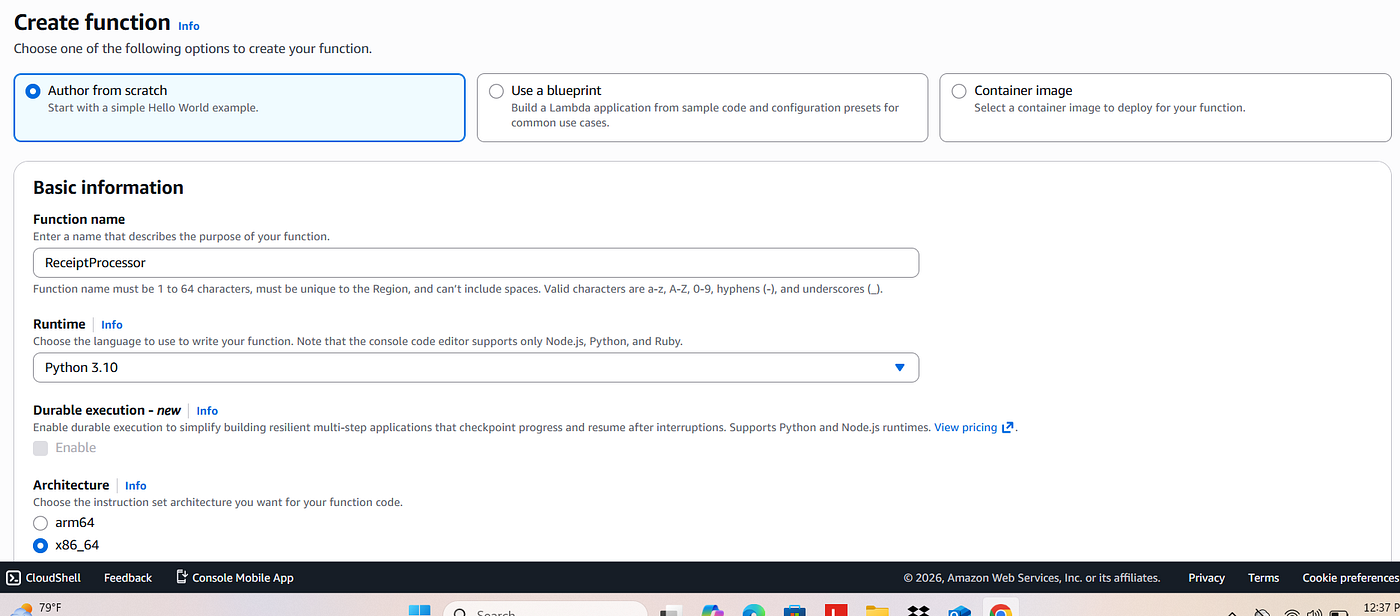Open CloudShell from the footer bar
Screen dimensions: 1400x616
pos(44,578)
